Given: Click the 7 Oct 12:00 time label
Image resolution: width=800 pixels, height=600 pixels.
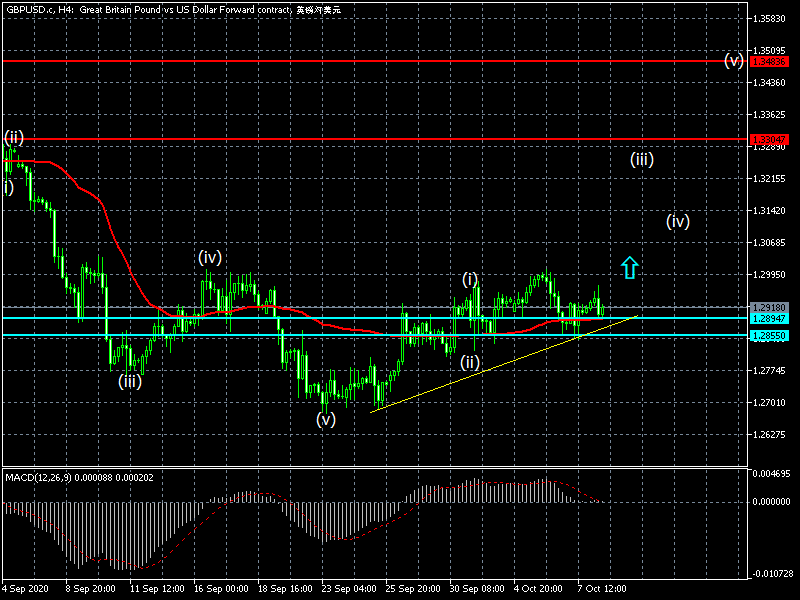Looking at the screenshot, I should pos(604,588).
